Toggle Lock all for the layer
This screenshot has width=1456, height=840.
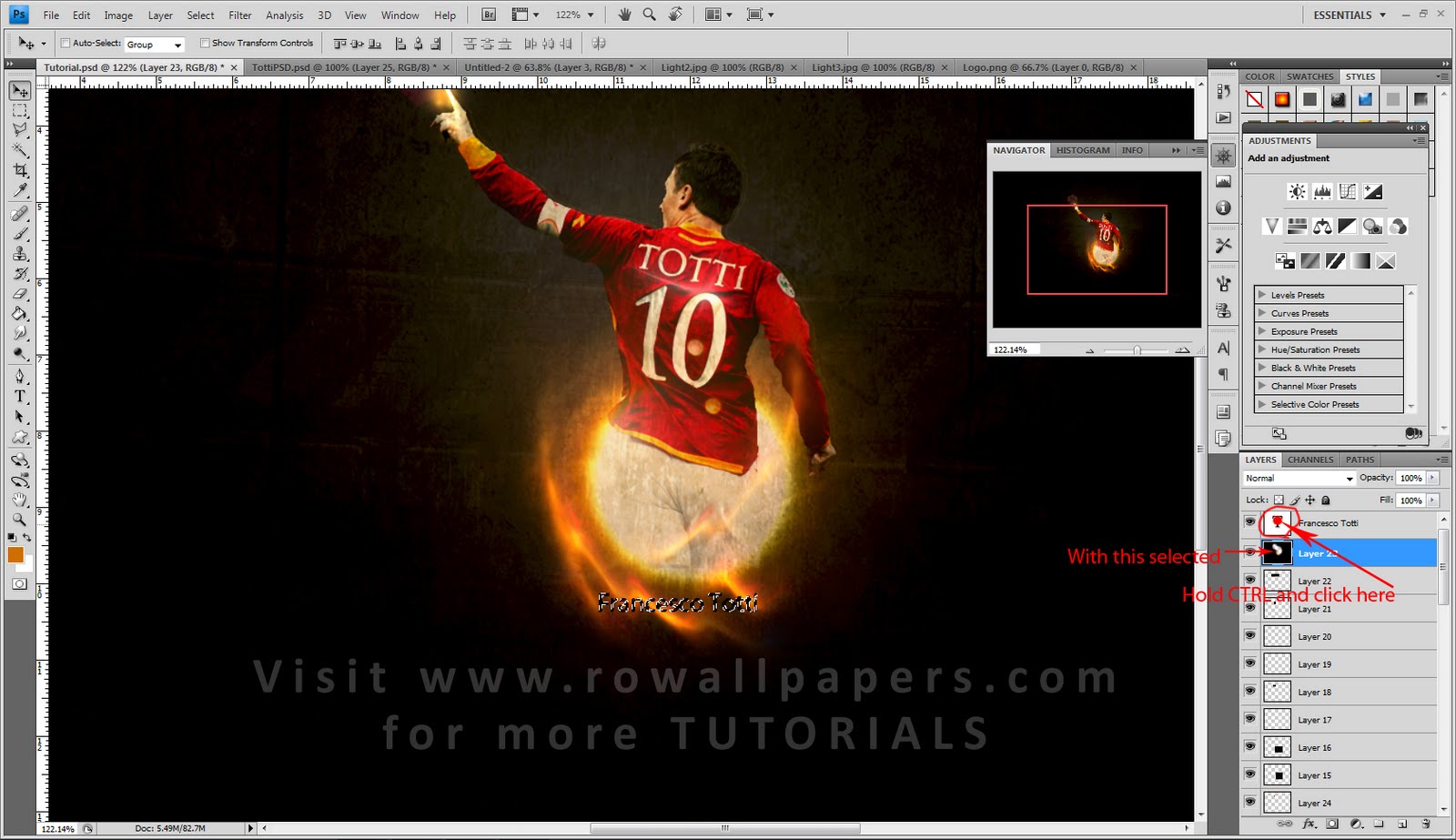[x=1326, y=500]
